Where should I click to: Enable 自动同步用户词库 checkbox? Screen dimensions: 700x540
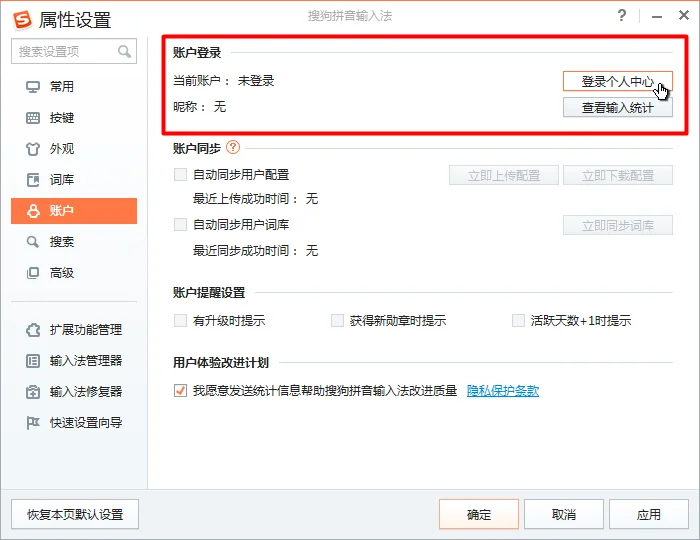[181, 225]
